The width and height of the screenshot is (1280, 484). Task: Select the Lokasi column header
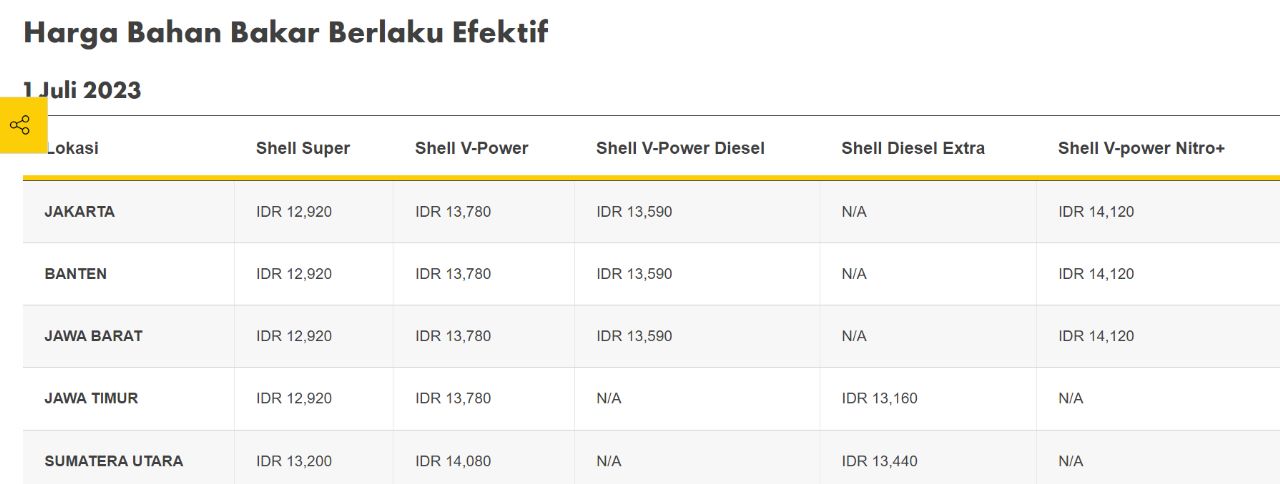click(72, 148)
